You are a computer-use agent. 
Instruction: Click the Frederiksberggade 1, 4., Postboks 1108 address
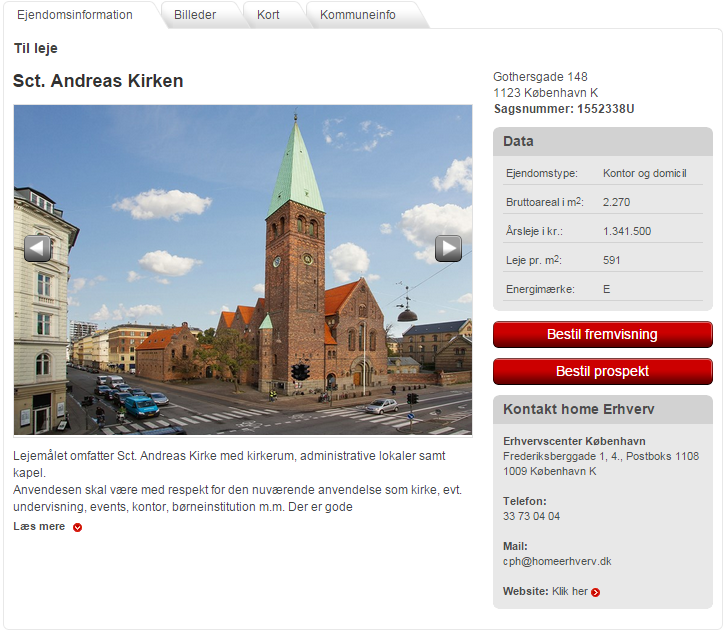pos(601,456)
